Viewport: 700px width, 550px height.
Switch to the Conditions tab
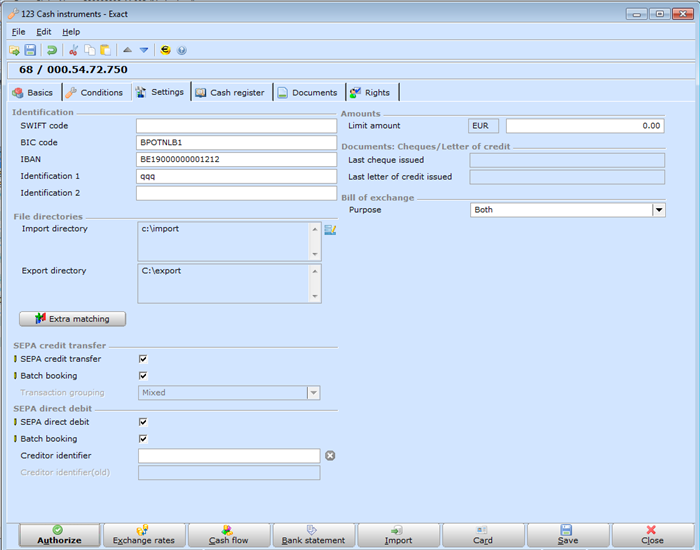point(95,92)
